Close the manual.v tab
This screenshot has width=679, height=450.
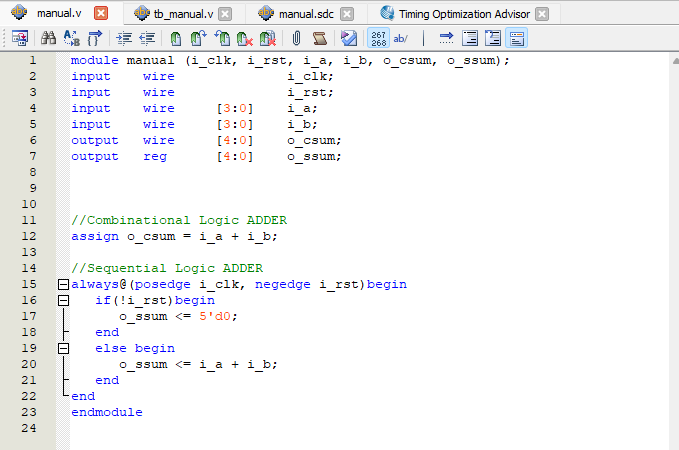[100, 14]
